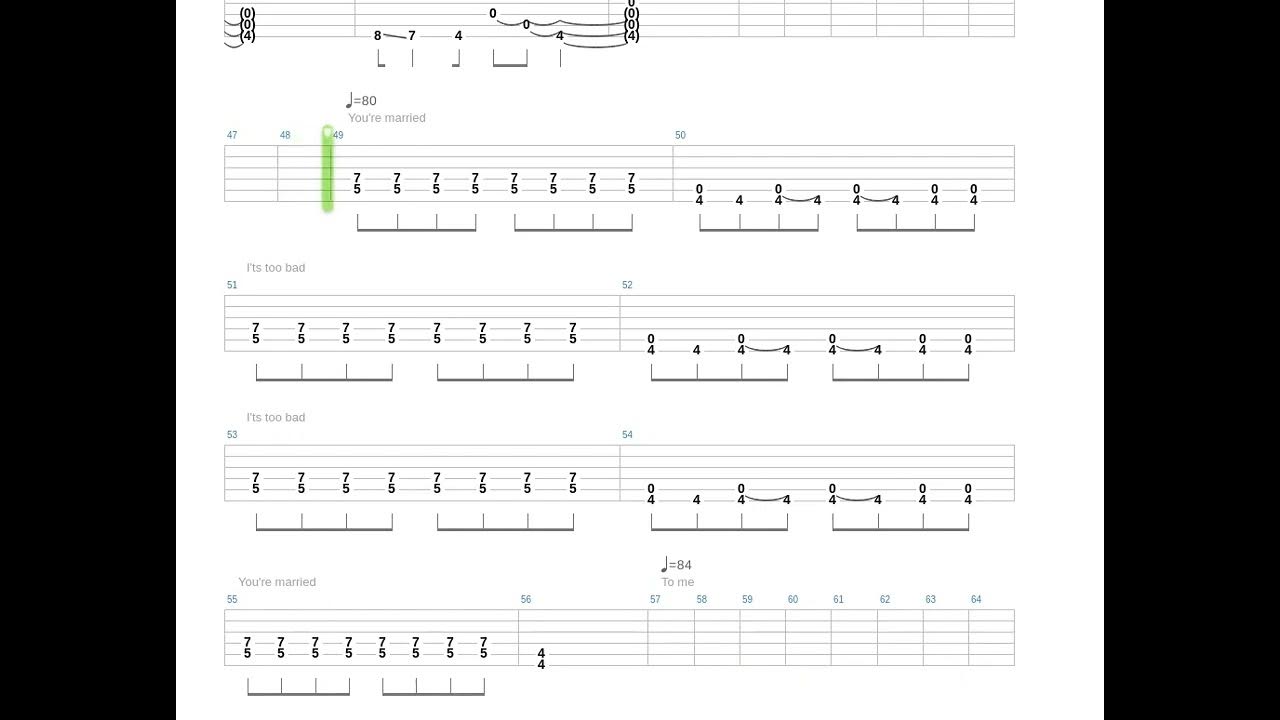The width and height of the screenshot is (1280, 720).
Task: Click measure number 50 label
Action: pyautogui.click(x=680, y=135)
